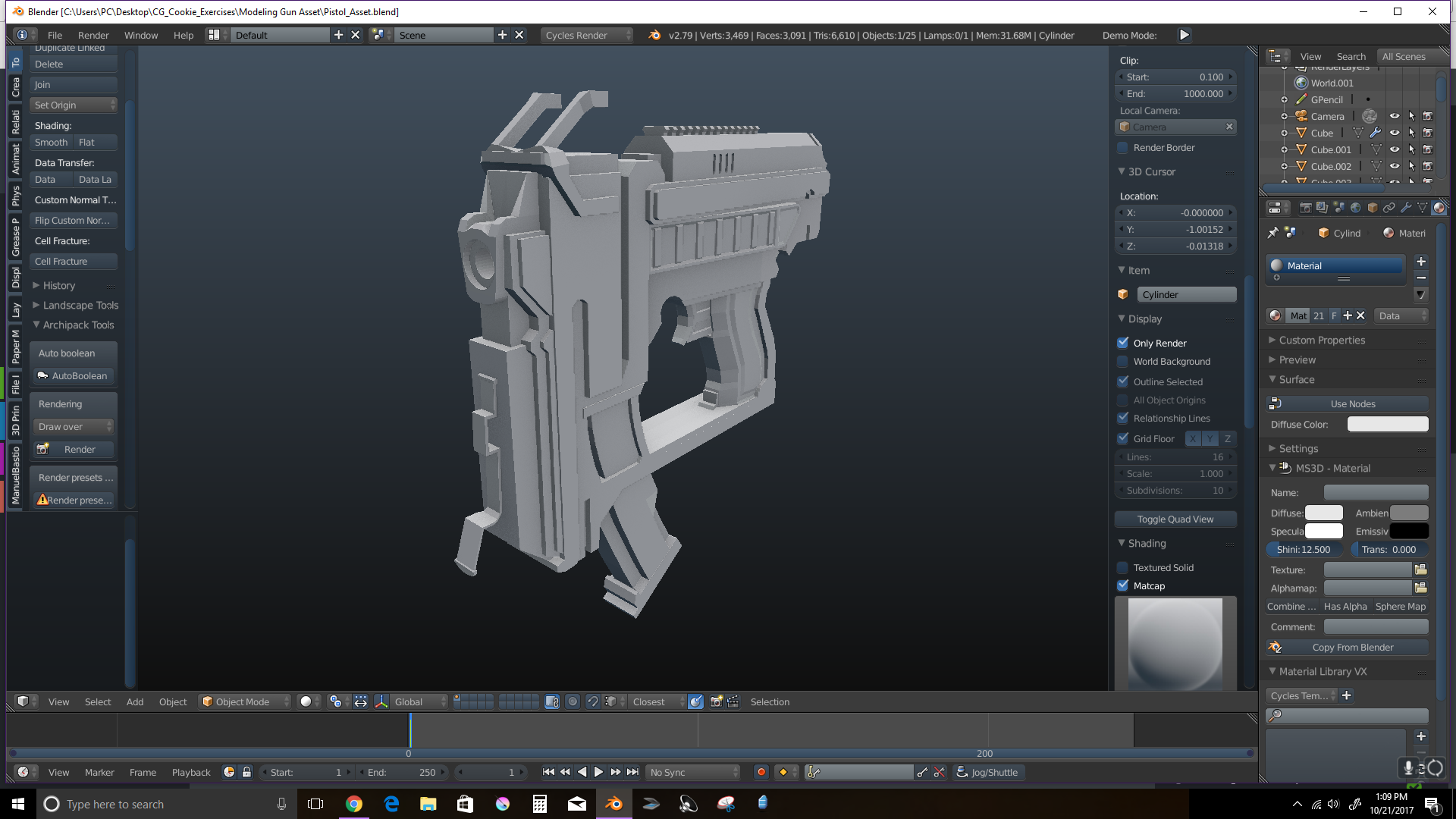Open the World properties tab icon
1456x819 pixels.
coord(1355,208)
